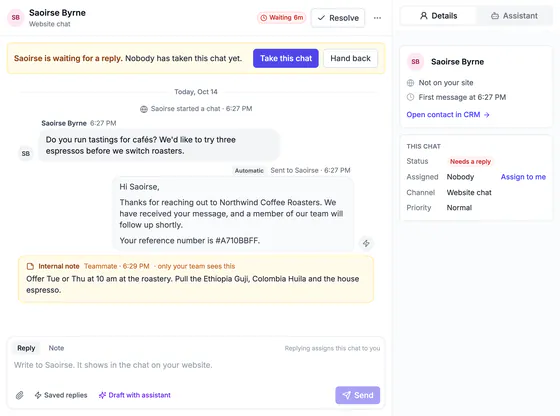Open contact in CRM link
560x416 pixels.
coord(448,115)
